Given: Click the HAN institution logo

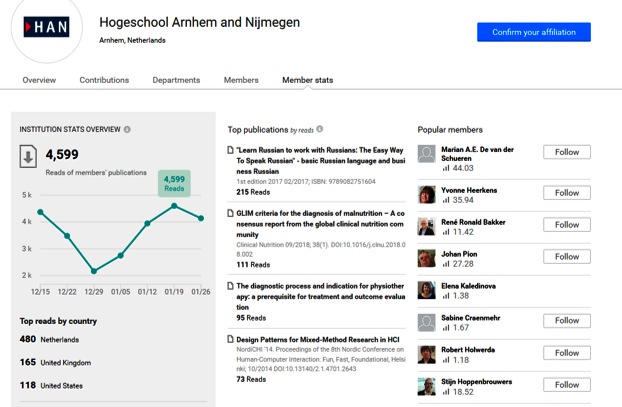Looking at the screenshot, I should click(46, 27).
